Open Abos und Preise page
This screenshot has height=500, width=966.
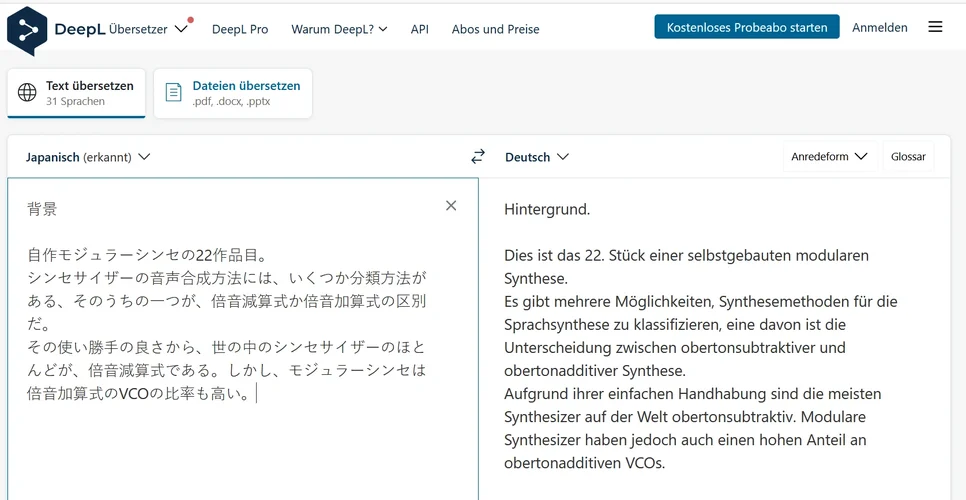(x=495, y=29)
